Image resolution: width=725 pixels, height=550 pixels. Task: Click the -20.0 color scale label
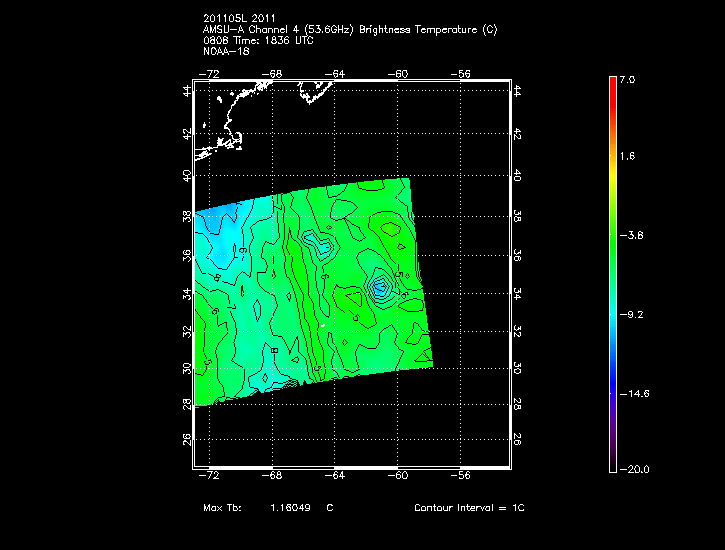[x=632, y=469]
